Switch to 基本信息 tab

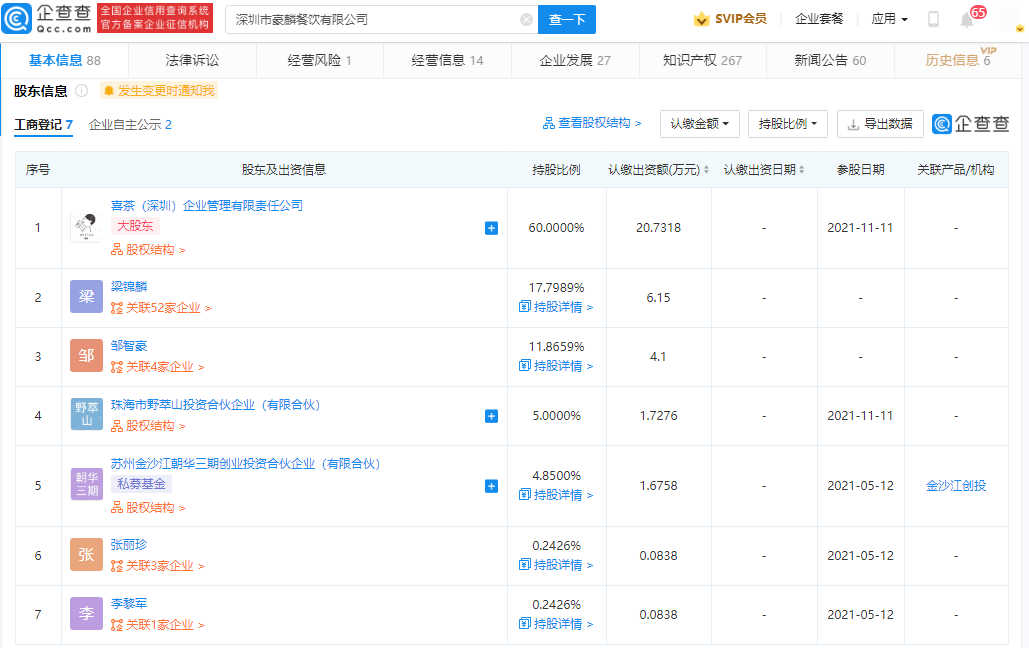(x=64, y=60)
